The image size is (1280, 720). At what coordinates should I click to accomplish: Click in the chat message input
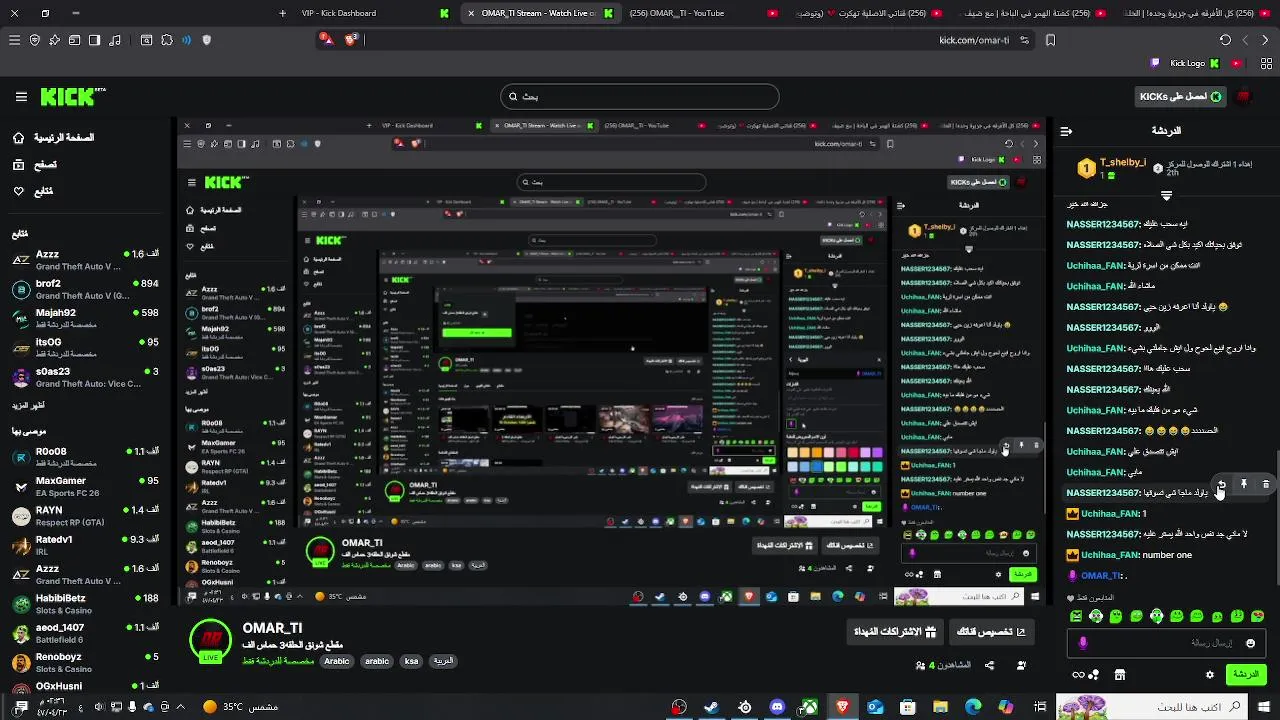1166,643
